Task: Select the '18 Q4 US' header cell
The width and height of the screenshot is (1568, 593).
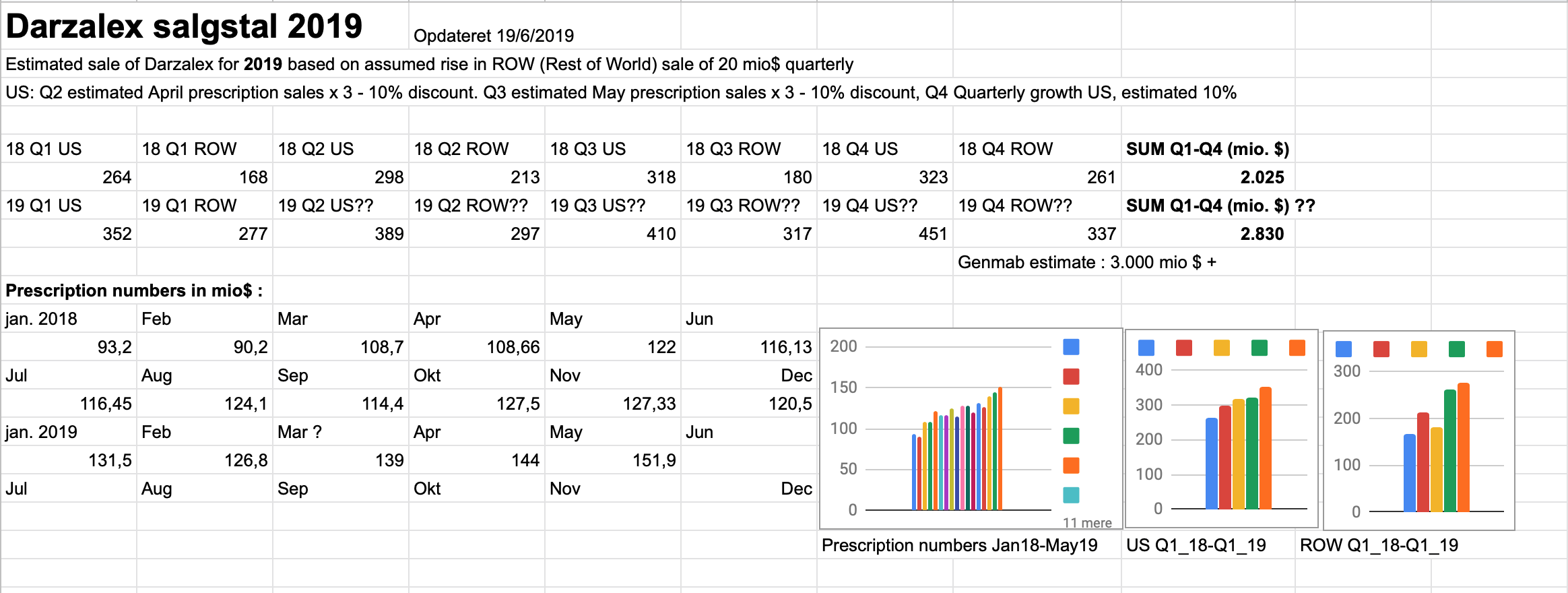Action: pyautogui.click(x=885, y=148)
